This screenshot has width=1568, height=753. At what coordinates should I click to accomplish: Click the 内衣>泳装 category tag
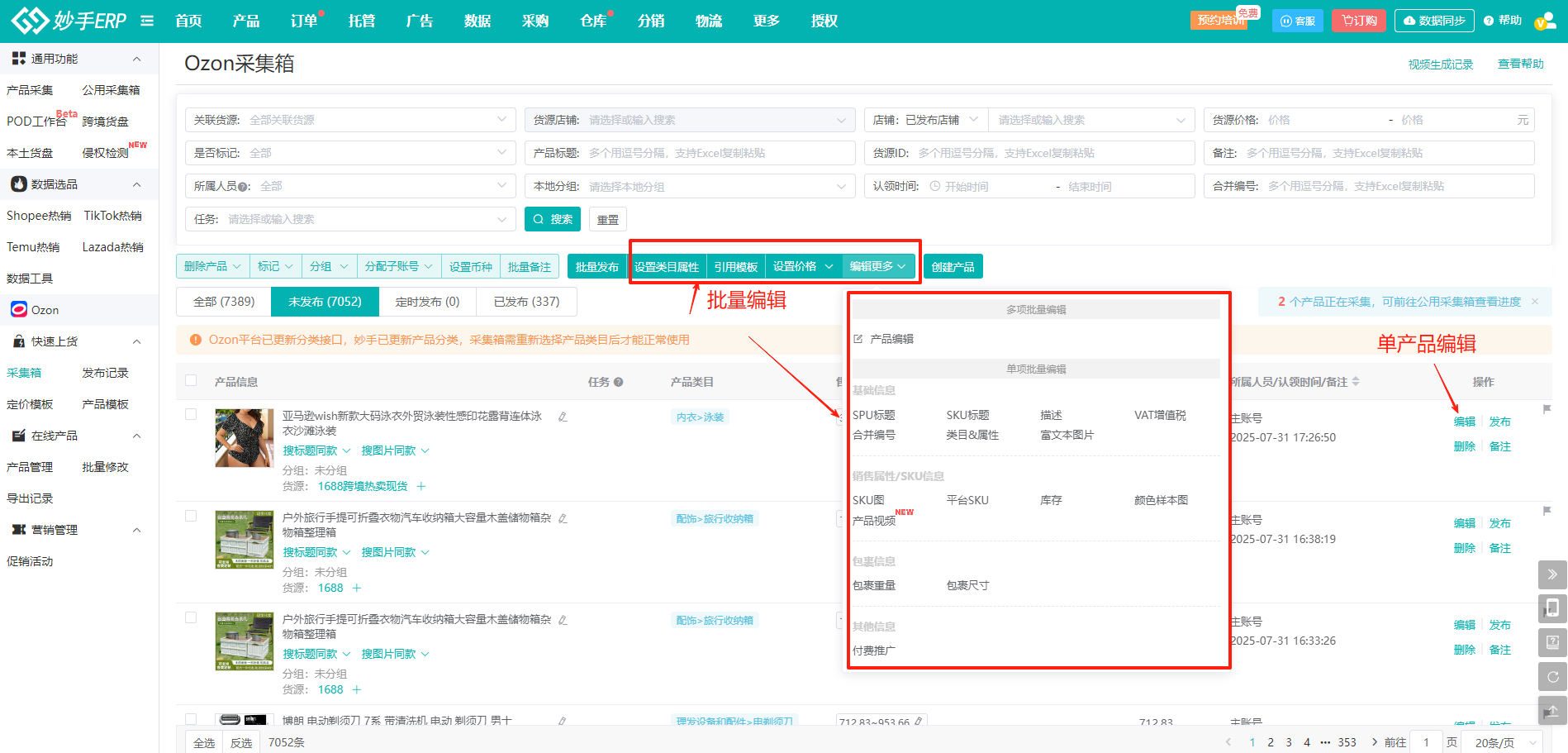(x=701, y=417)
